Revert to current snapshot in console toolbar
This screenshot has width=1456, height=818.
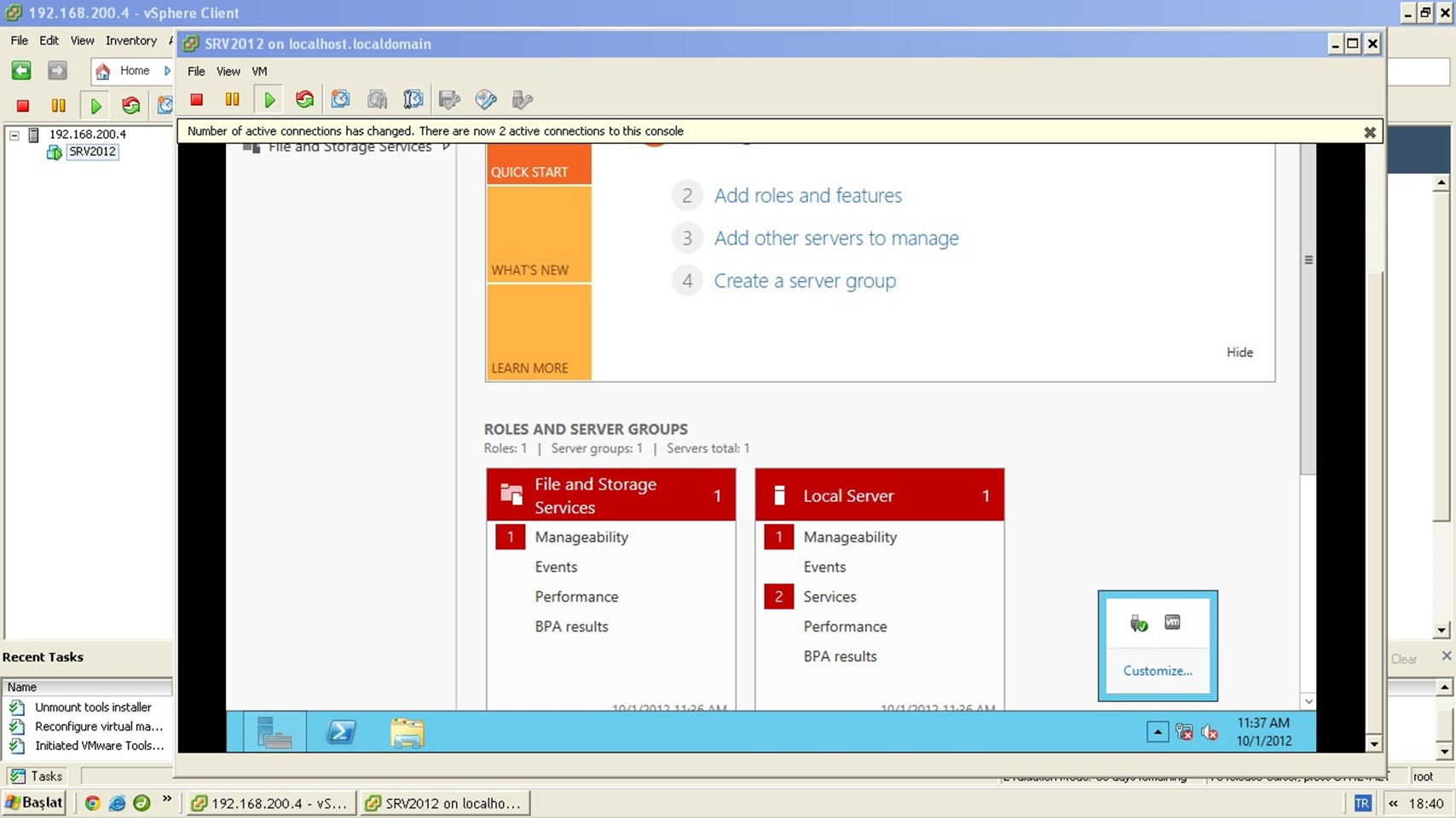(377, 100)
